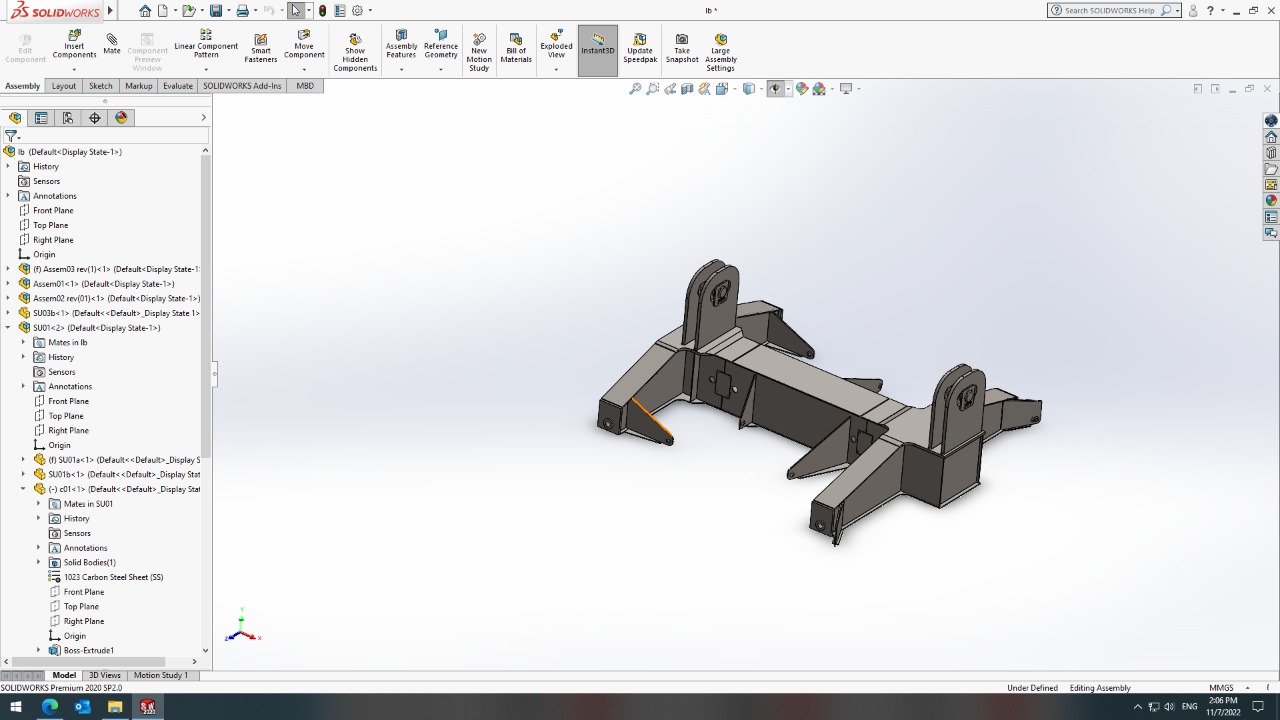Open the Insert Components dropdown arrow
The height and width of the screenshot is (720, 1280).
tap(74, 70)
